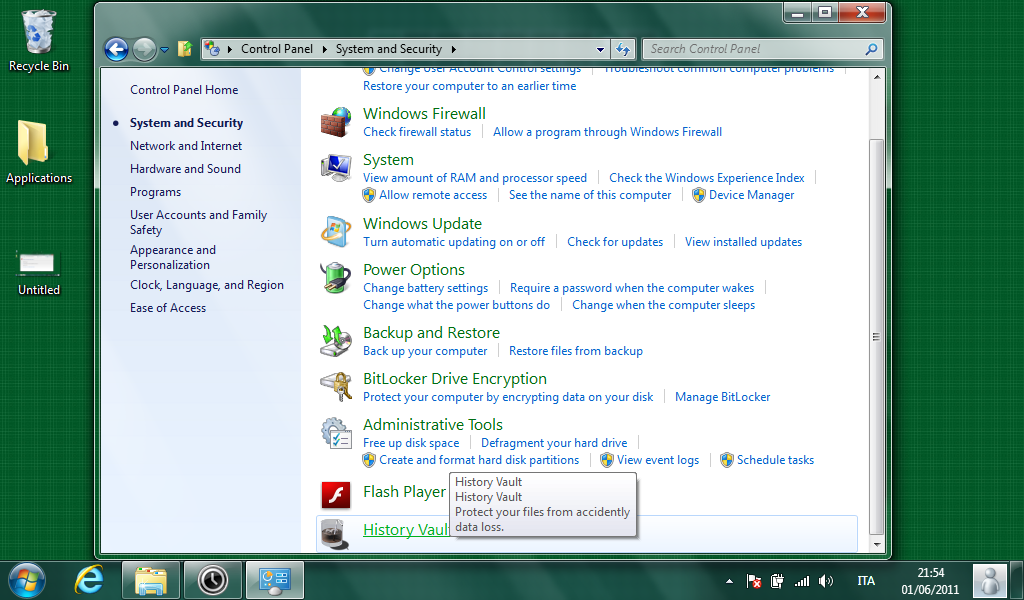Open Schedule tasks link
The width and height of the screenshot is (1024, 600).
pyautogui.click(x=776, y=460)
